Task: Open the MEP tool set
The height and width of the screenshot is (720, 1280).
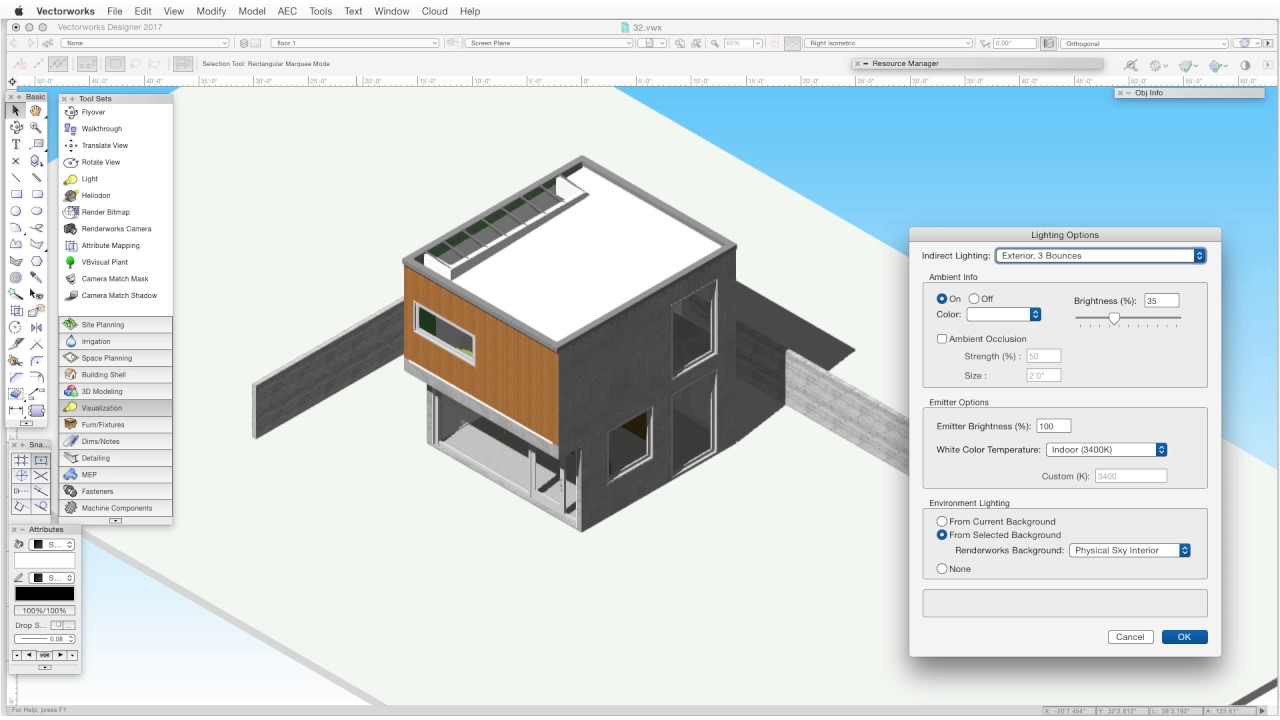Action: pos(115,475)
